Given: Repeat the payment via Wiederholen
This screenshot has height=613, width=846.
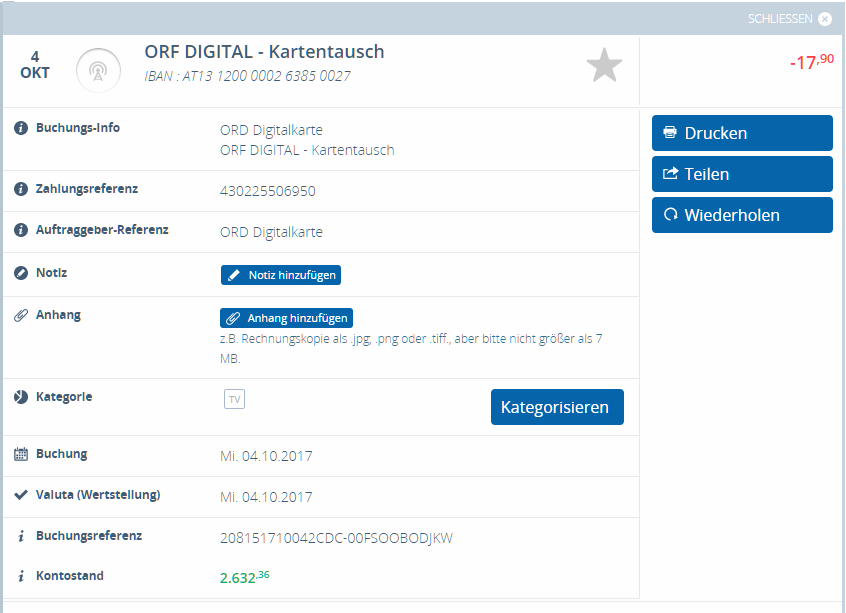Looking at the screenshot, I should 742,215.
